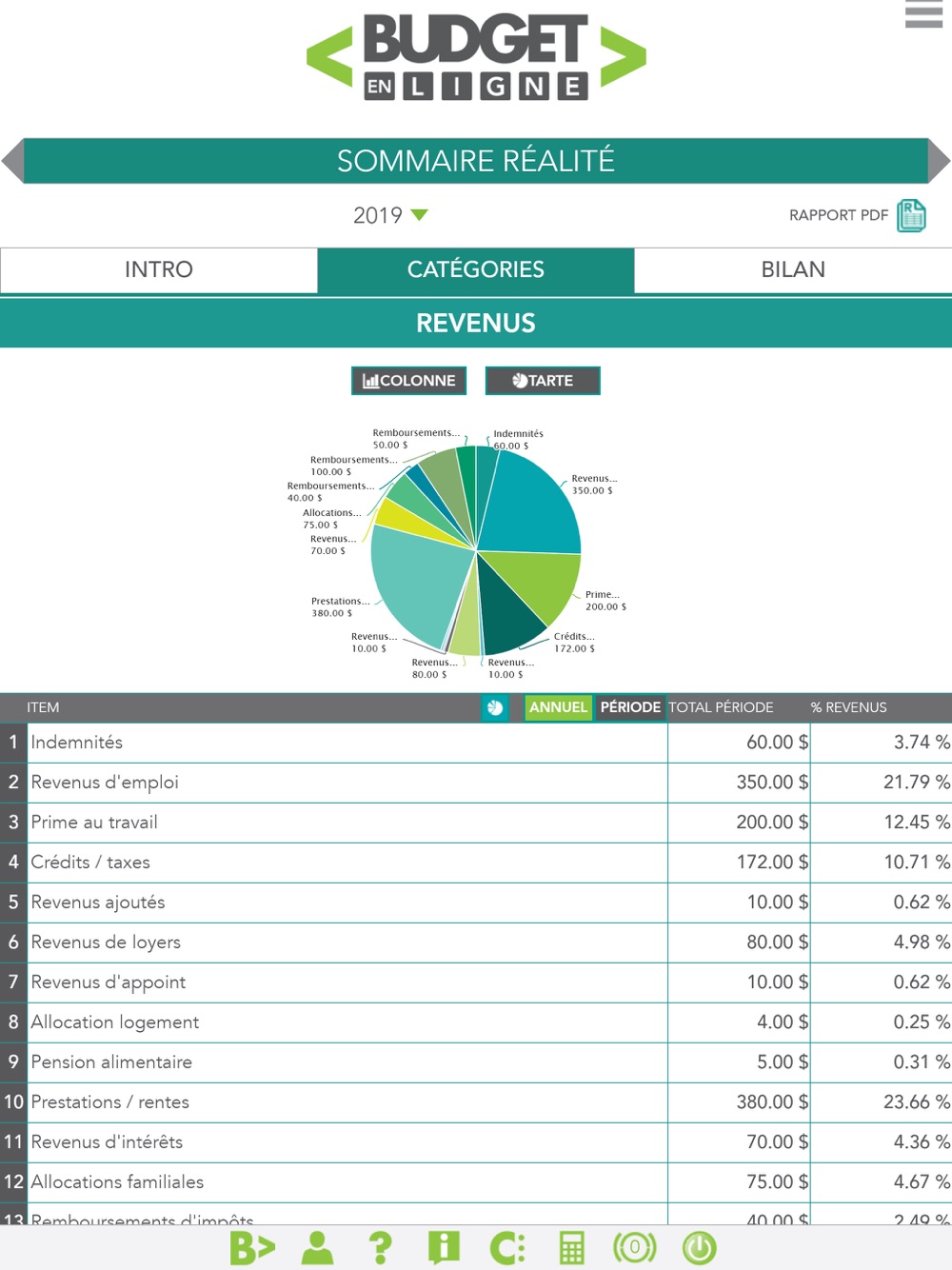Go to previous section with left arrow
Viewport: 952px width, 1270px height.
[x=12, y=161]
